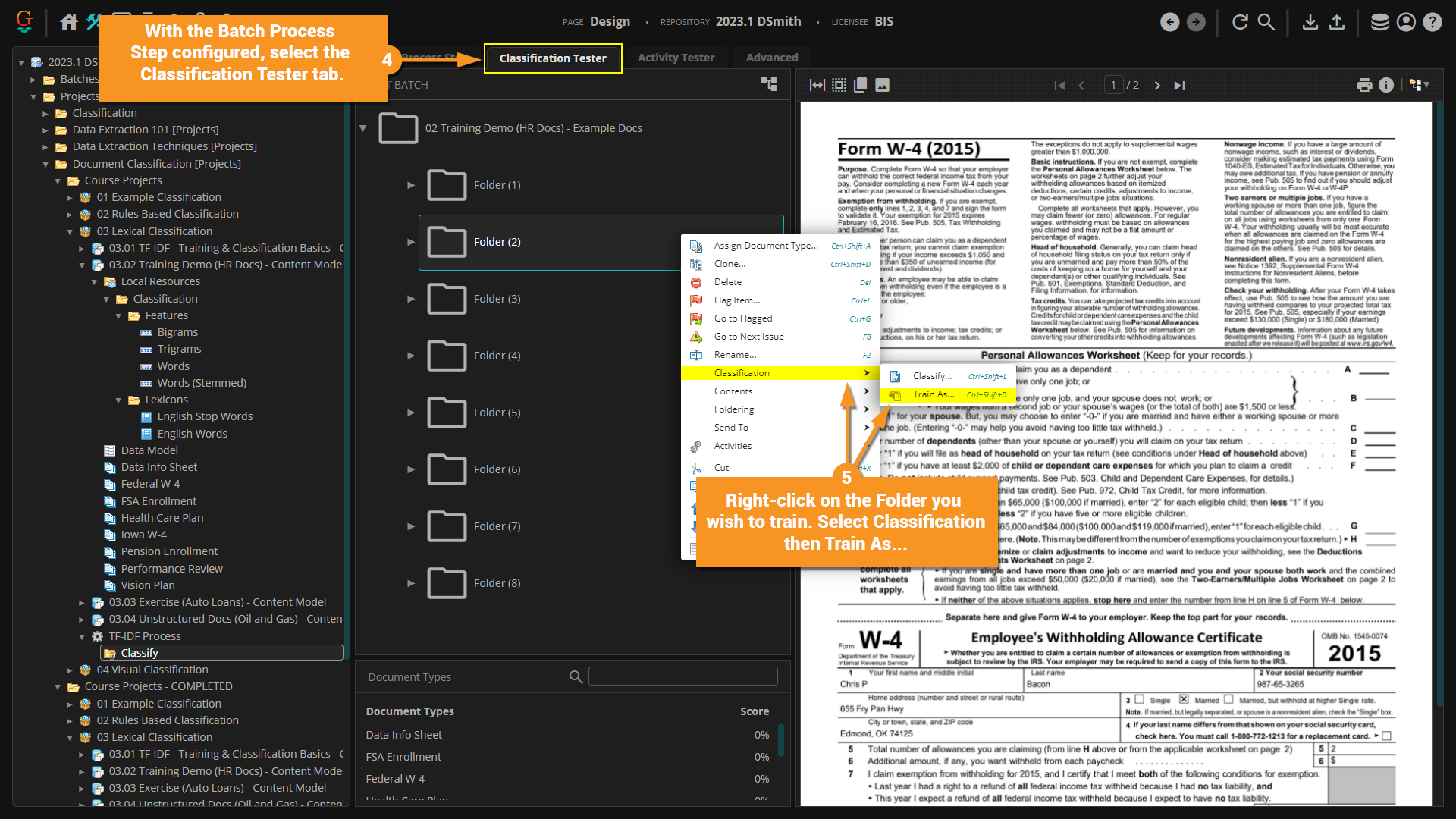Viewport: 1456px width, 819px height.
Task: Choose Train As... from Classification submenu
Action: [x=933, y=394]
